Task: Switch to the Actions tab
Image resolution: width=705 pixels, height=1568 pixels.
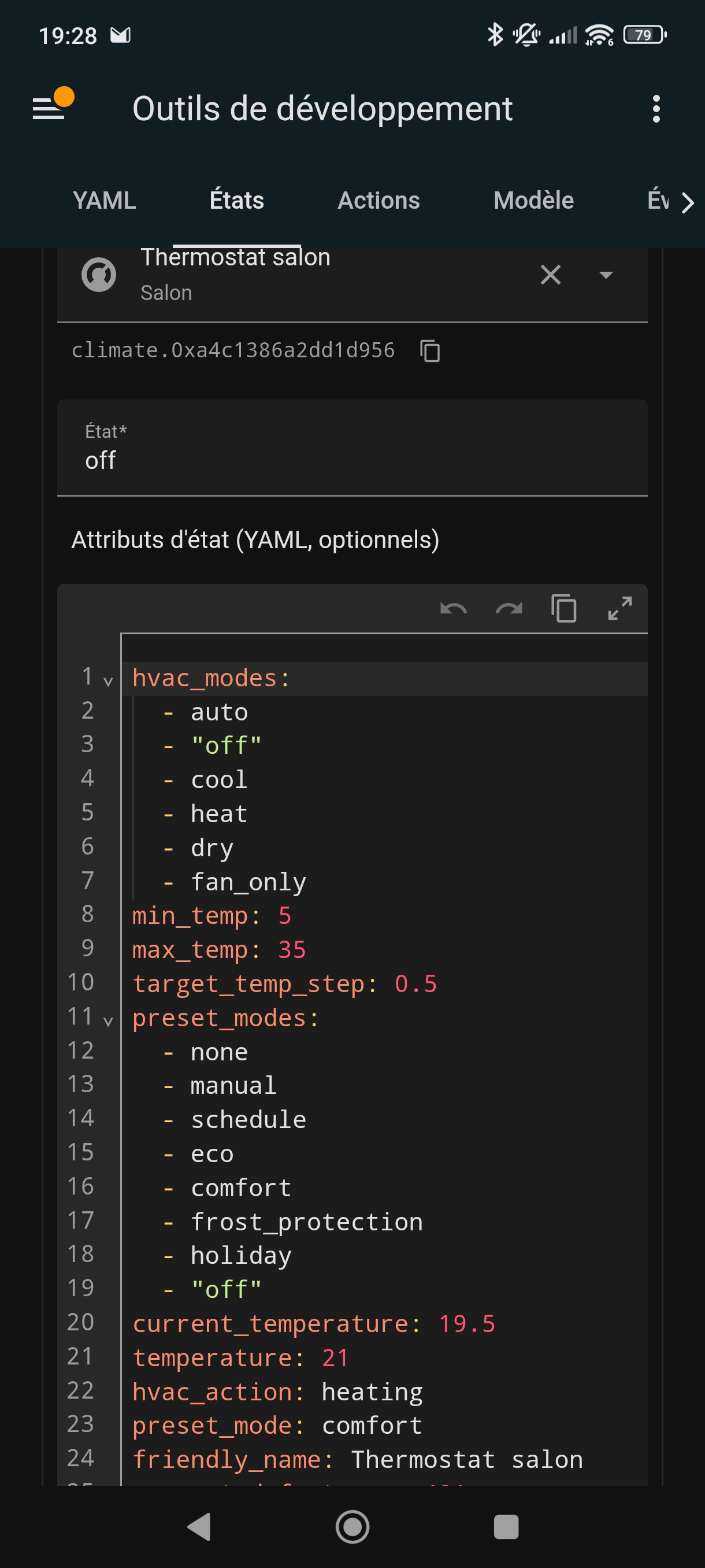Action: point(379,200)
